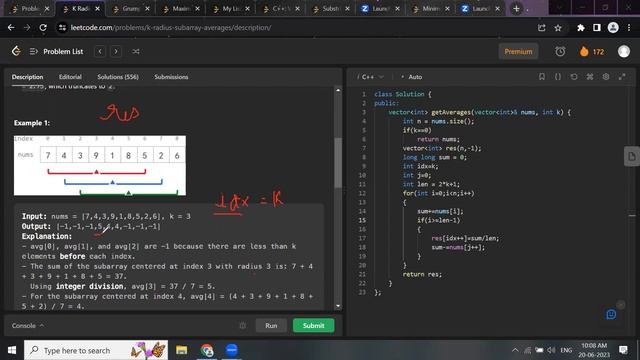
Task: Click code line 21 return res;
Action: click(422, 274)
